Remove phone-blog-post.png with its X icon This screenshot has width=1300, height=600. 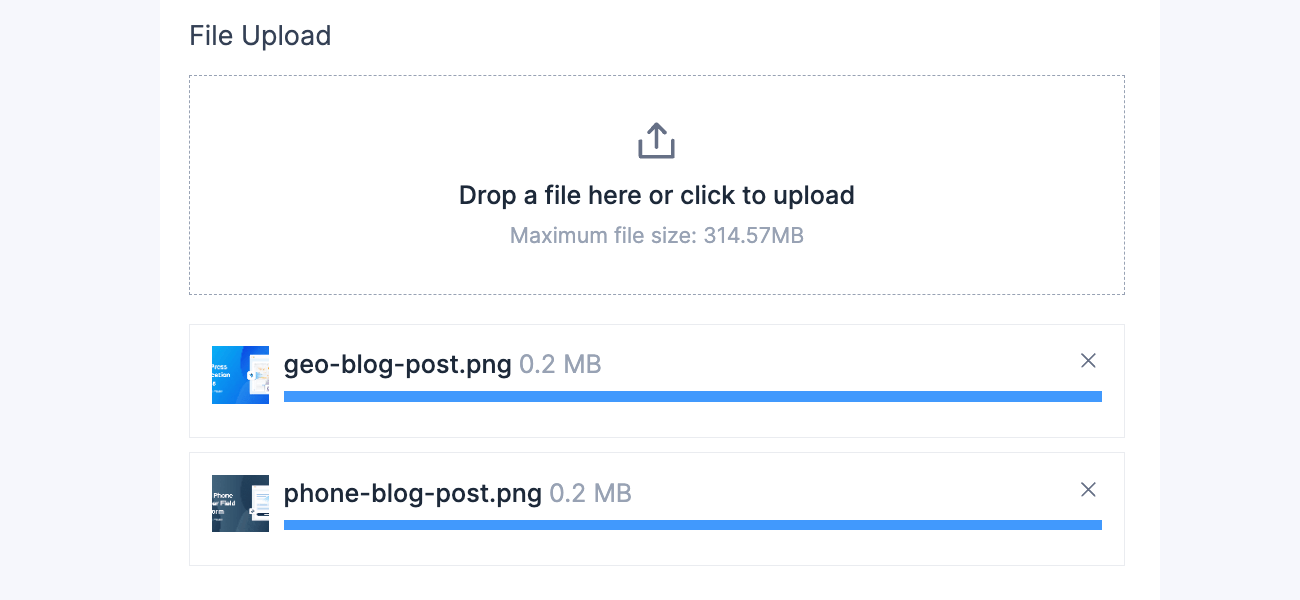(1088, 490)
